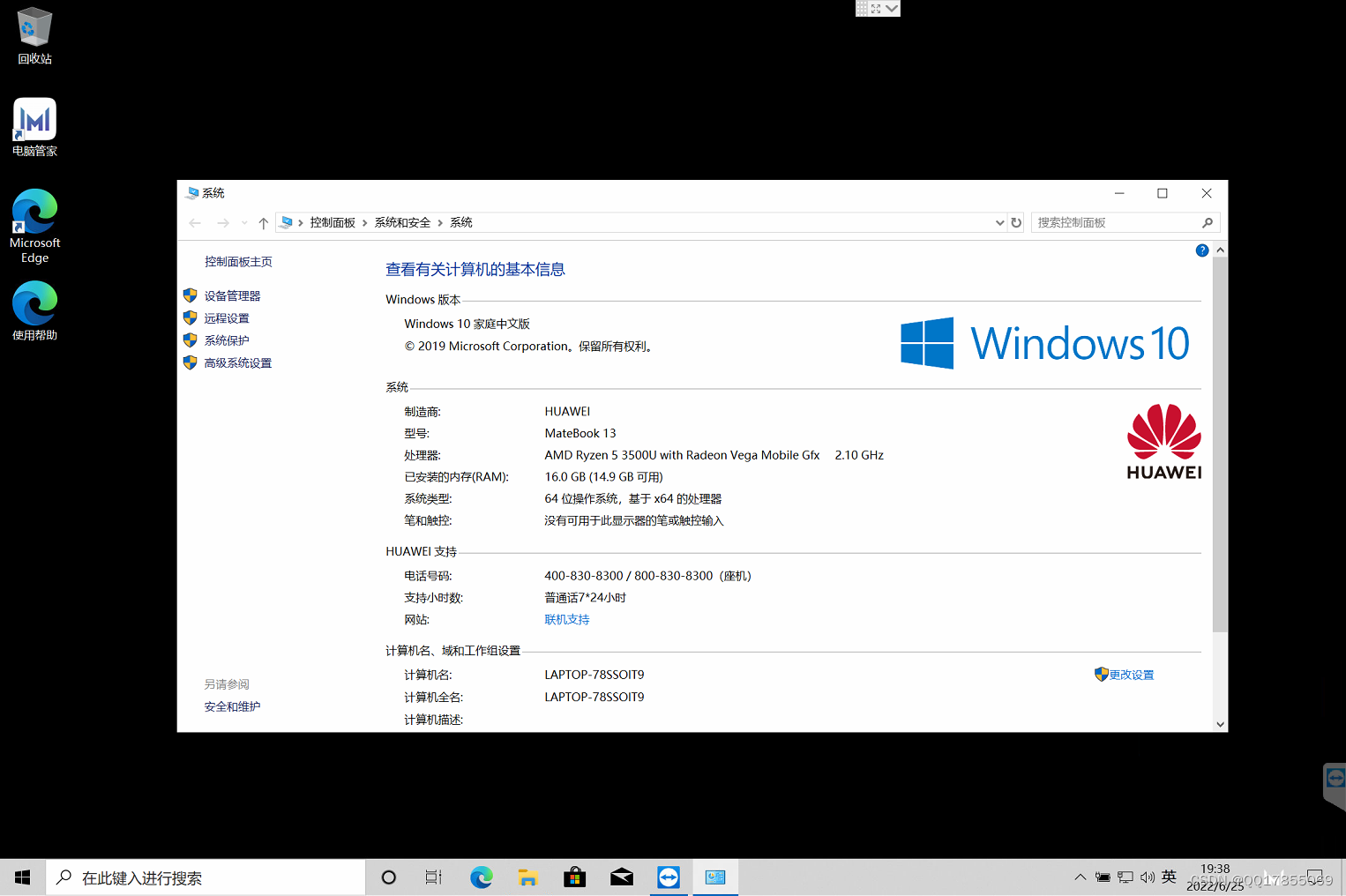Expand the top remote toolbar chevron

point(892,8)
